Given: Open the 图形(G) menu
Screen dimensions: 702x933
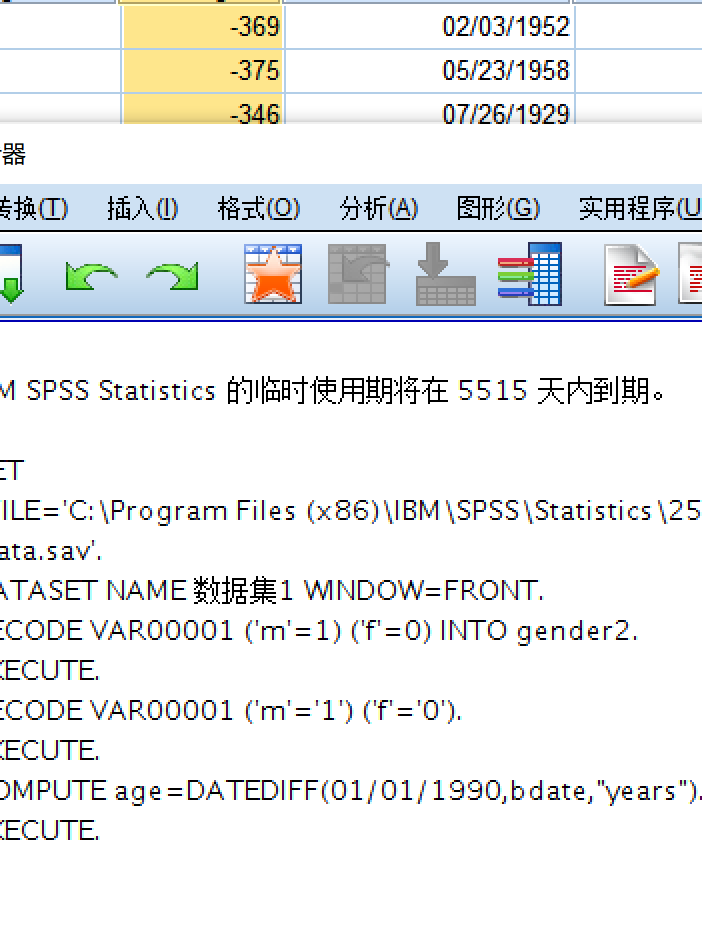Looking at the screenshot, I should pyautogui.click(x=498, y=209).
